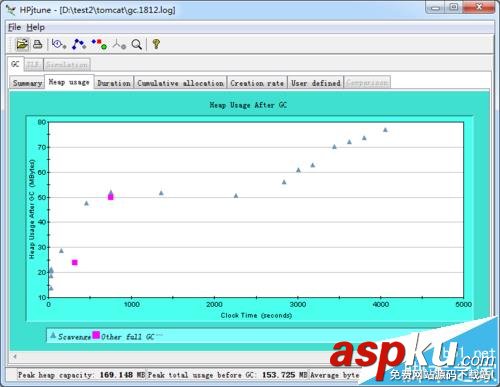Open the Summary tab
The image size is (500, 387).
27,83
